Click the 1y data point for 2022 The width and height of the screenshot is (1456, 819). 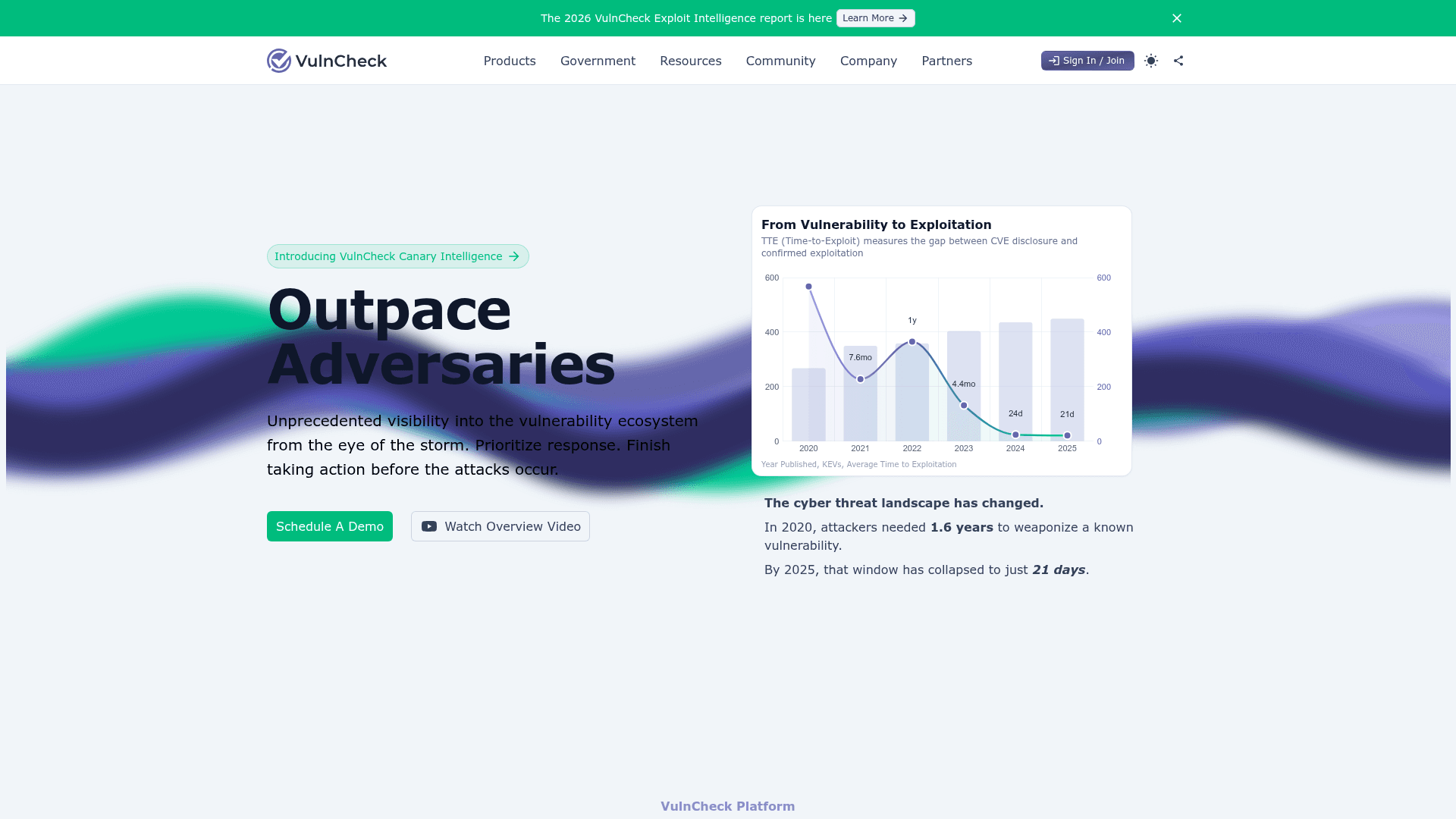pyautogui.click(x=912, y=342)
